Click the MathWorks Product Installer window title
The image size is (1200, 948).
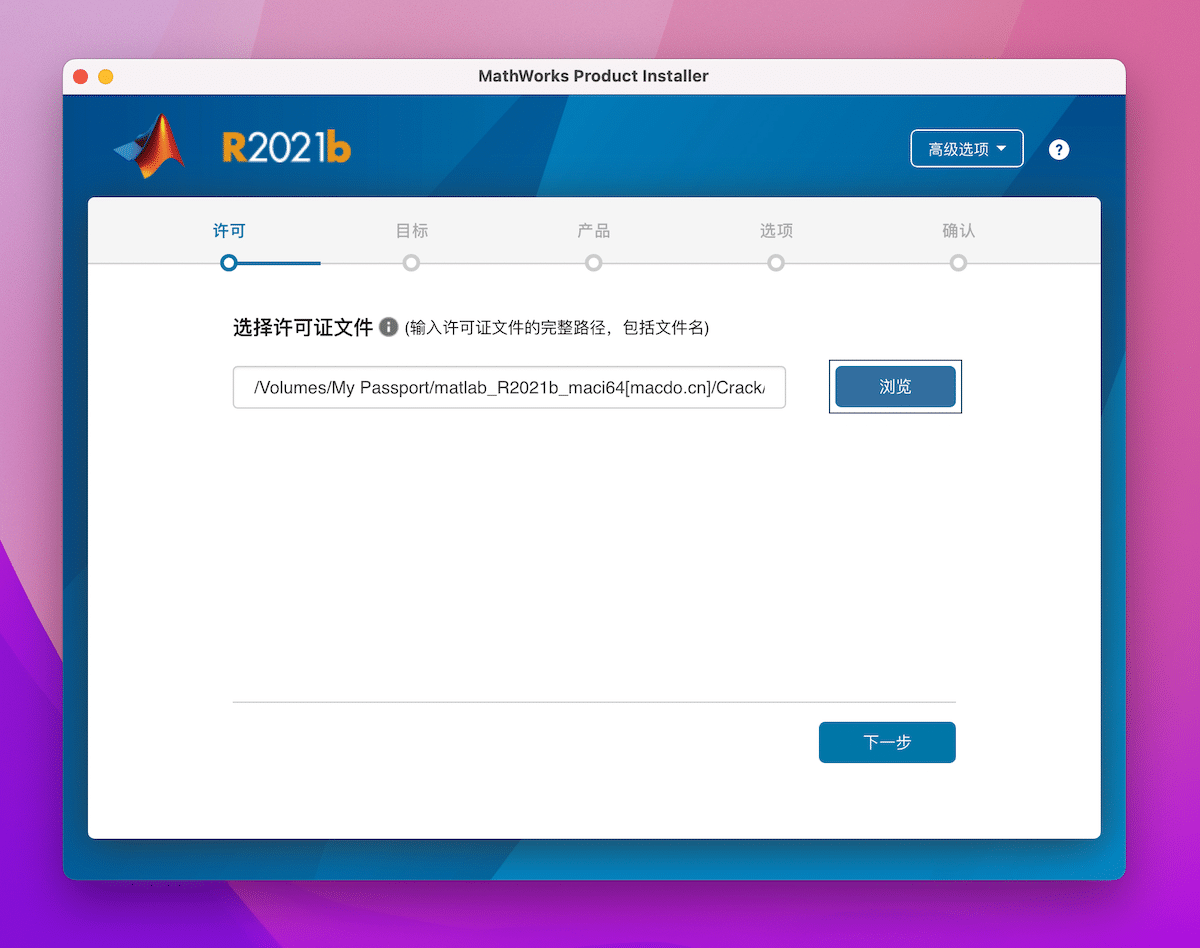coord(594,76)
